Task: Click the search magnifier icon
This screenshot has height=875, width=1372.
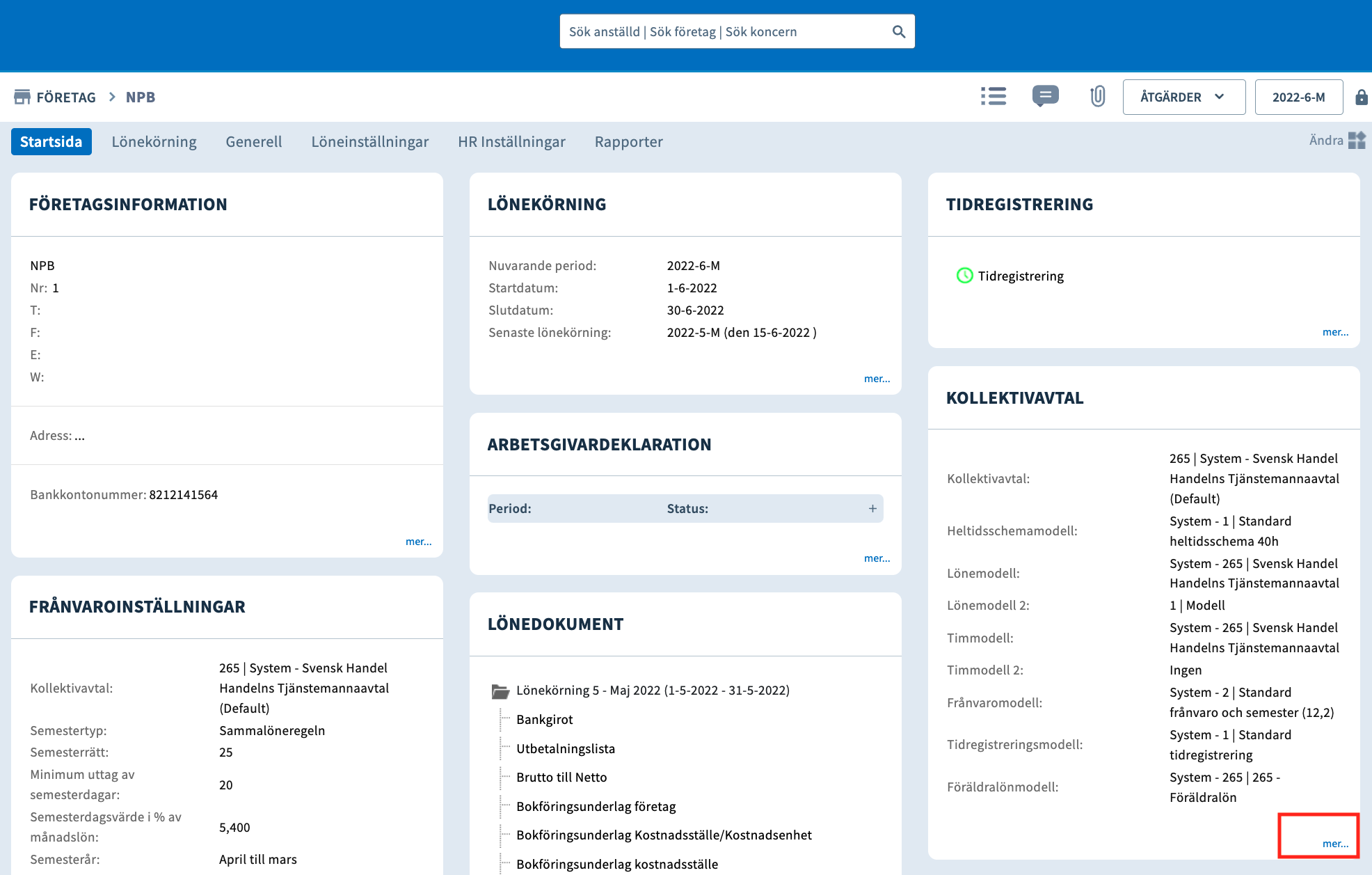Action: point(898,31)
